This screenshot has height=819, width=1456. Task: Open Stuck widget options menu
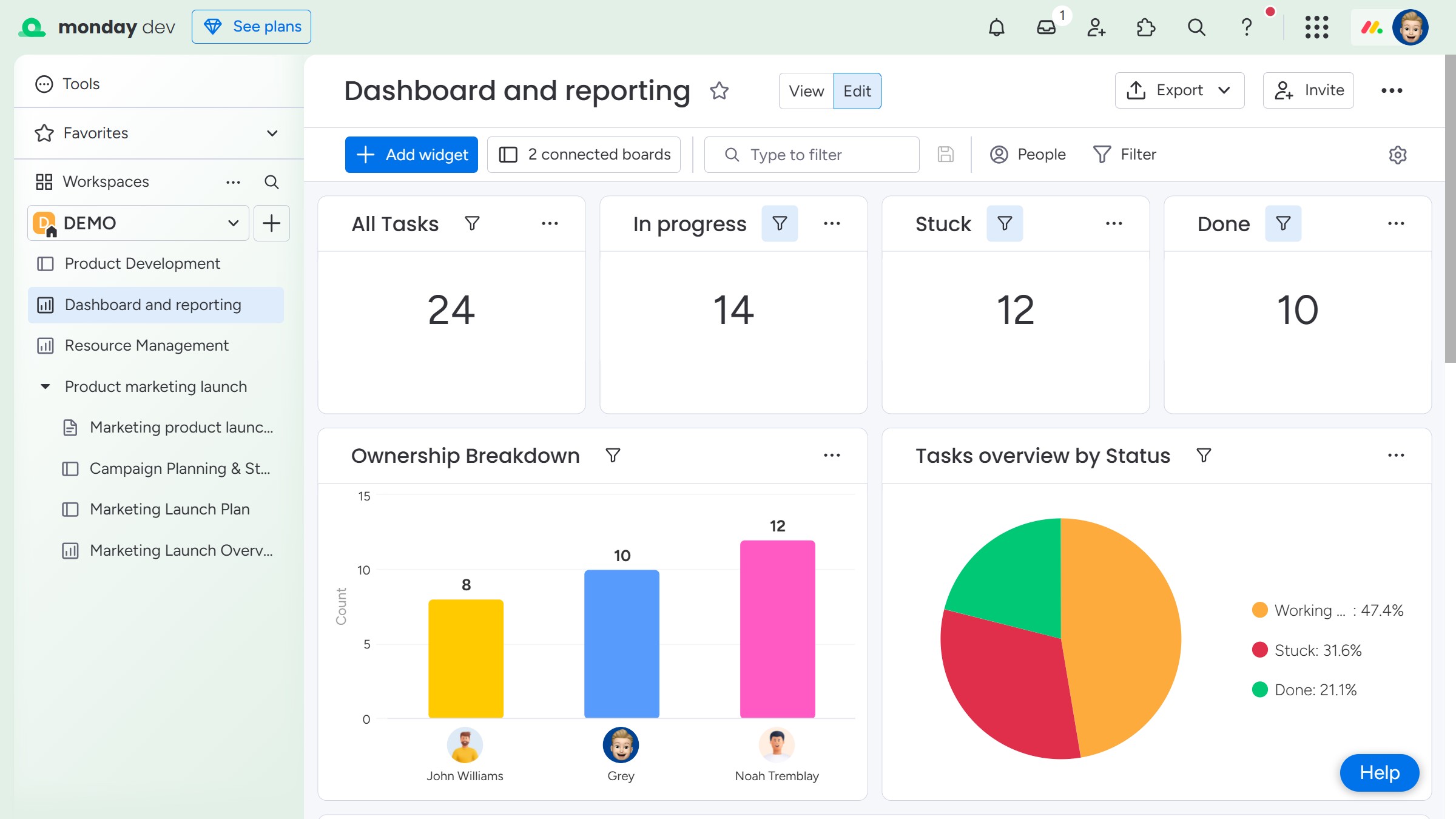1114,223
